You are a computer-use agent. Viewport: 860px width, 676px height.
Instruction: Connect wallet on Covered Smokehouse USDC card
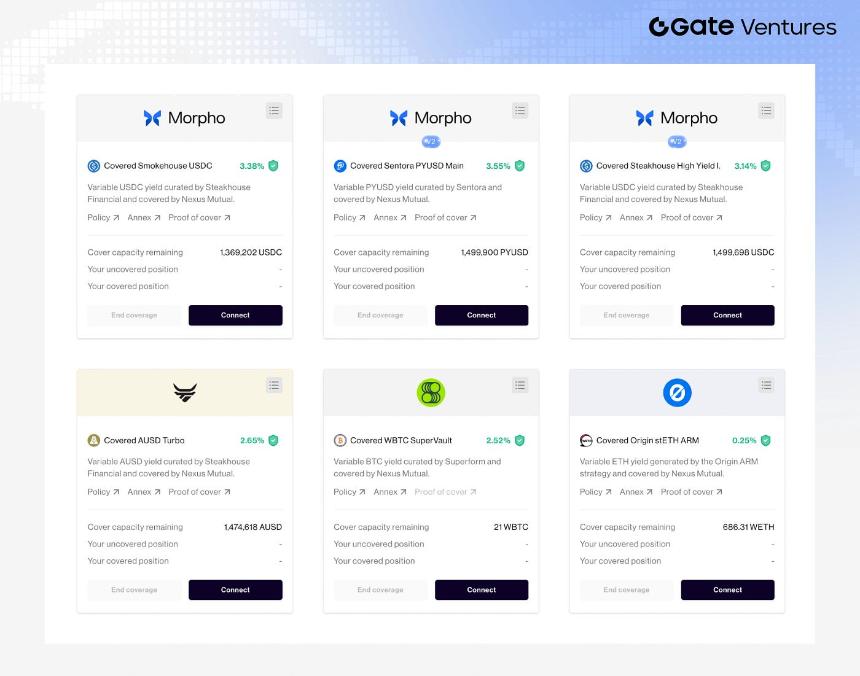click(x=235, y=315)
